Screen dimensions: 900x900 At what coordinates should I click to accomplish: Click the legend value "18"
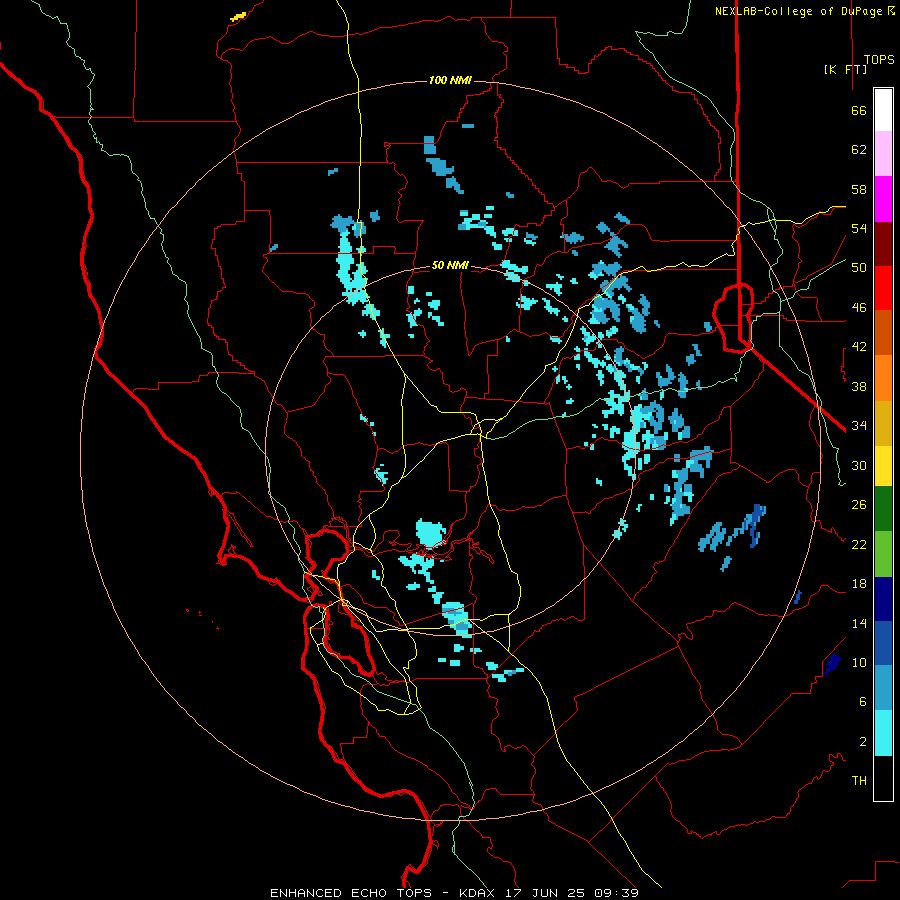(859, 584)
